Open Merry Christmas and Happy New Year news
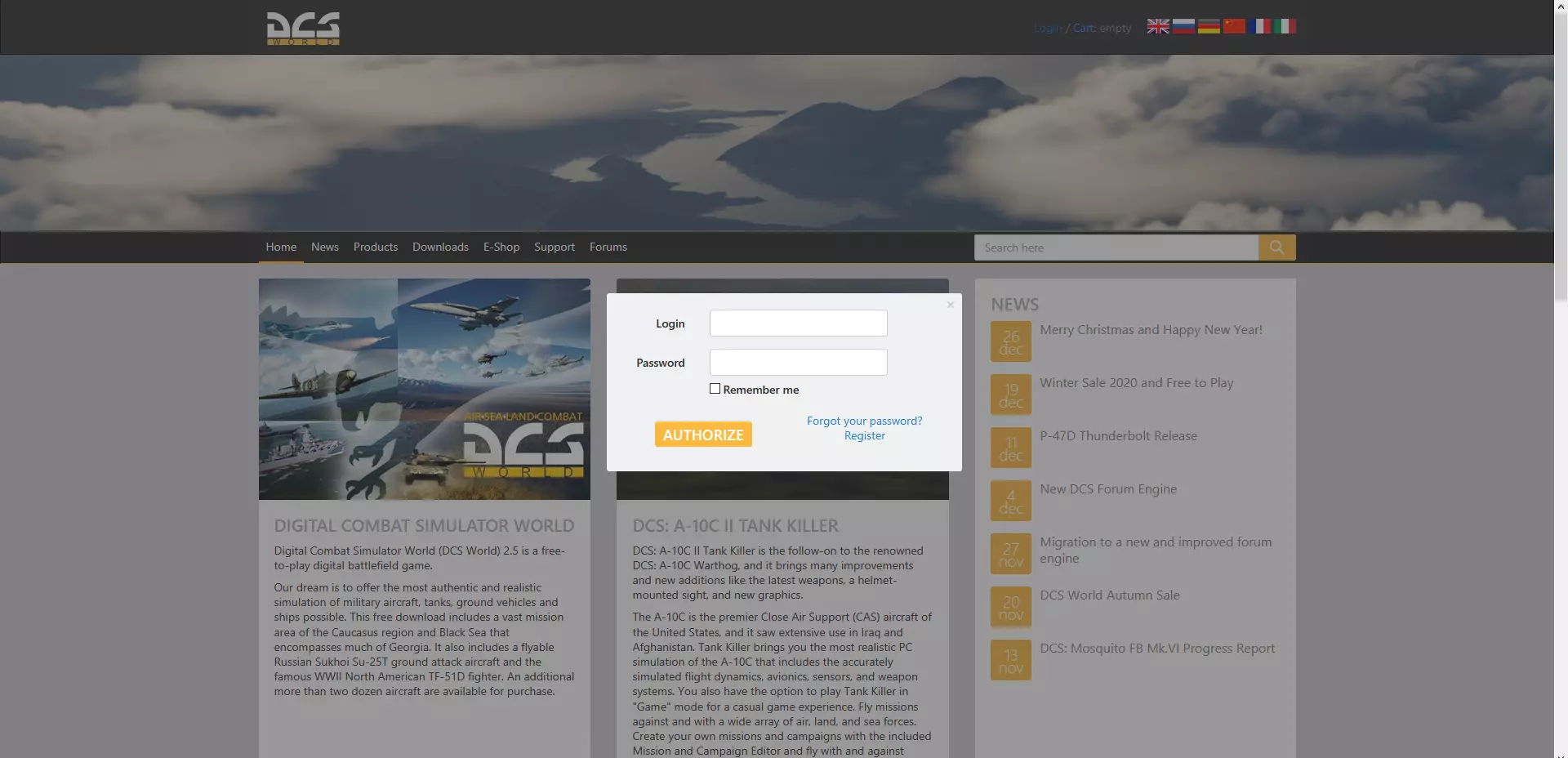Image resolution: width=1568 pixels, height=758 pixels. pyautogui.click(x=1151, y=330)
